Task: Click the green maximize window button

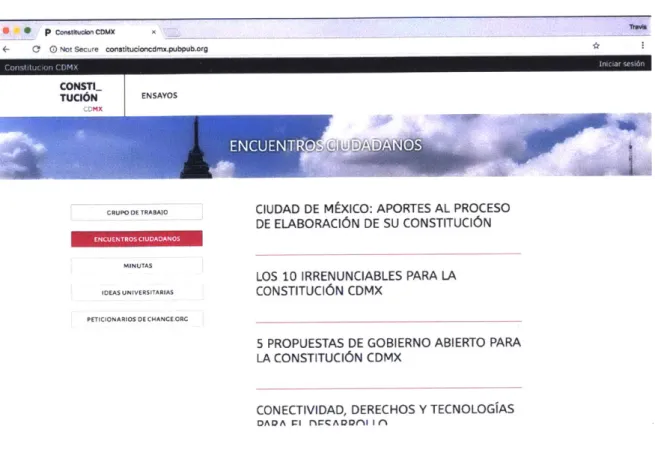Action: pos(28,30)
